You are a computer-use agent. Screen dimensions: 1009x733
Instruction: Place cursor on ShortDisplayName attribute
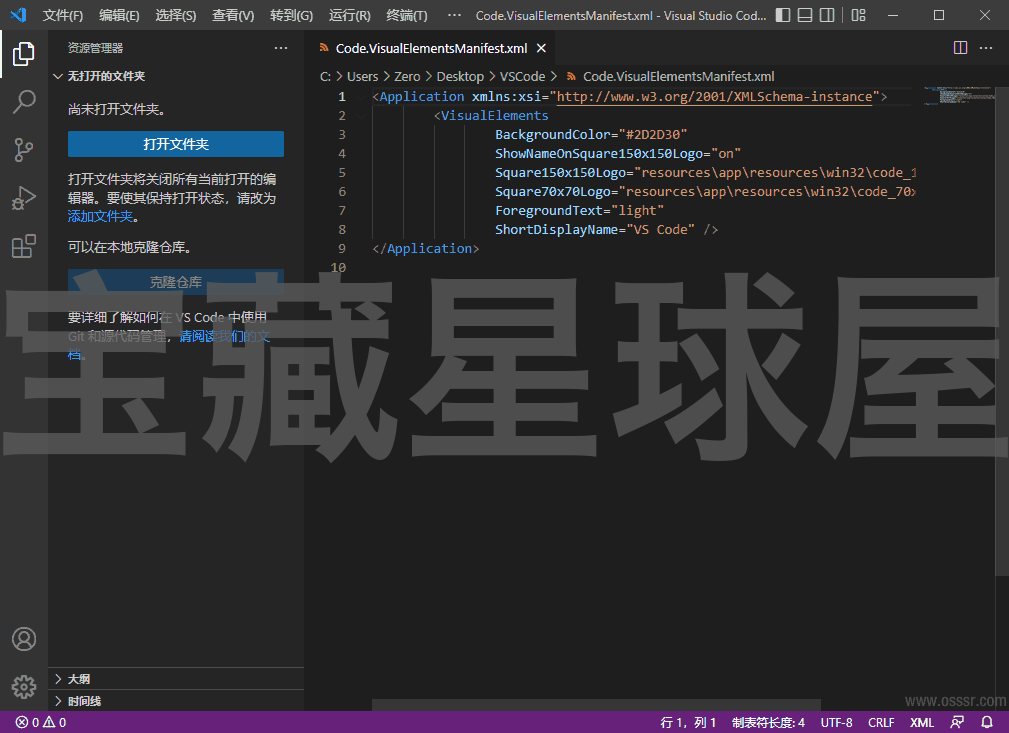556,230
